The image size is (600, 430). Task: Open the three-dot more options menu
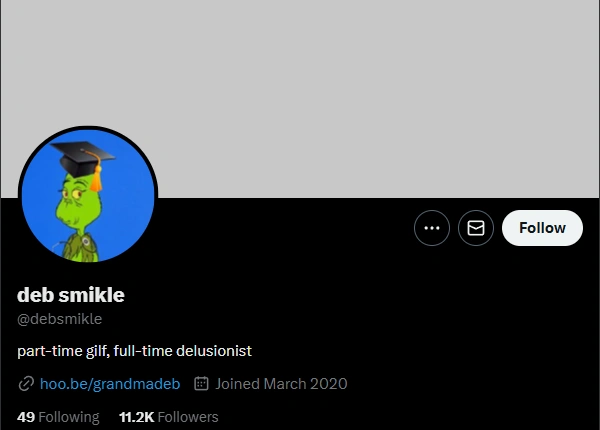tap(432, 228)
